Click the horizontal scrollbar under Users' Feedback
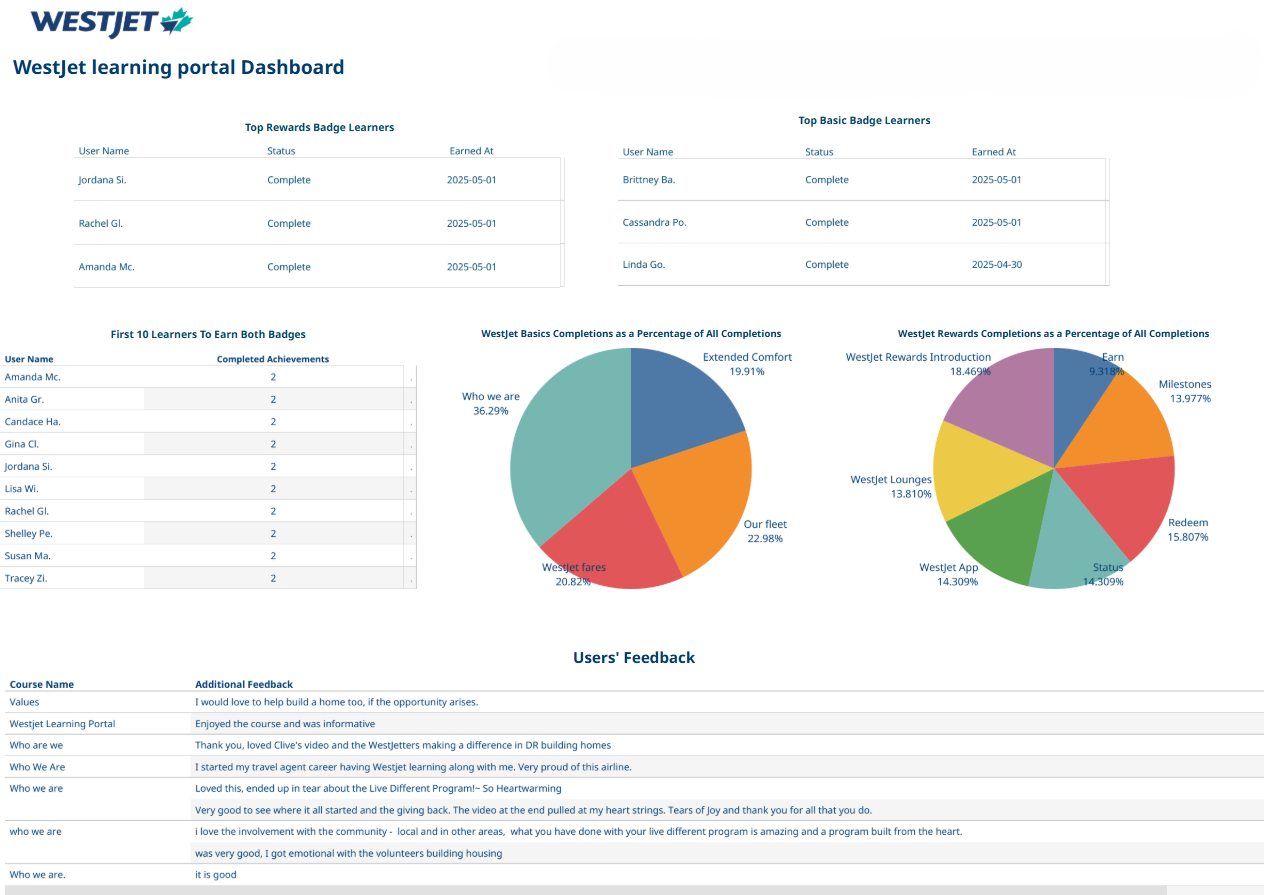1275x895 pixels. click(x=585, y=890)
